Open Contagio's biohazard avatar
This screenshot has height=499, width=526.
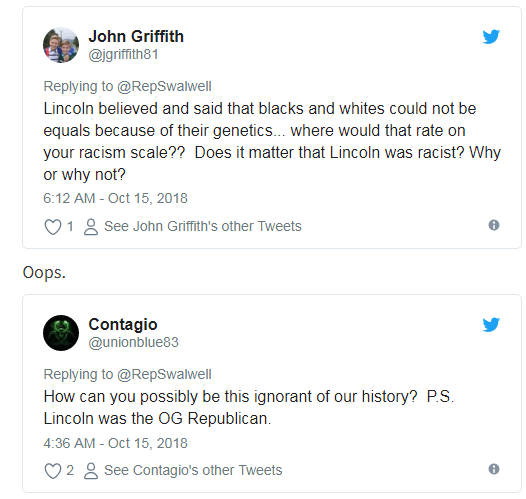(x=61, y=333)
